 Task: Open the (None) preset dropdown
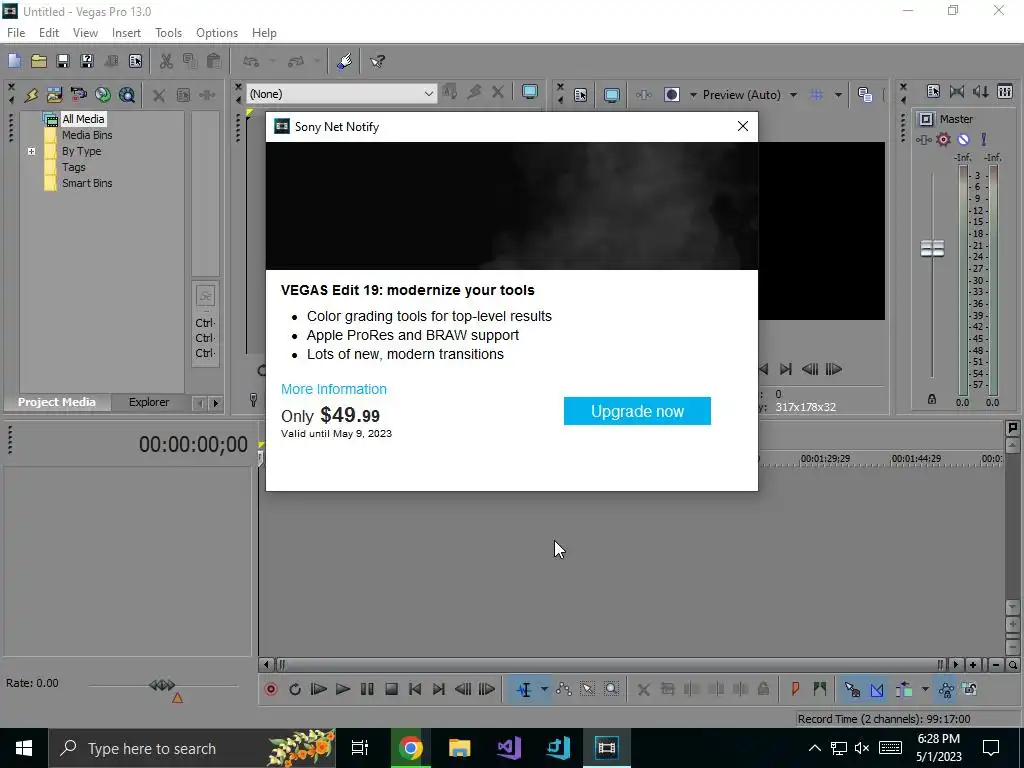click(x=342, y=94)
